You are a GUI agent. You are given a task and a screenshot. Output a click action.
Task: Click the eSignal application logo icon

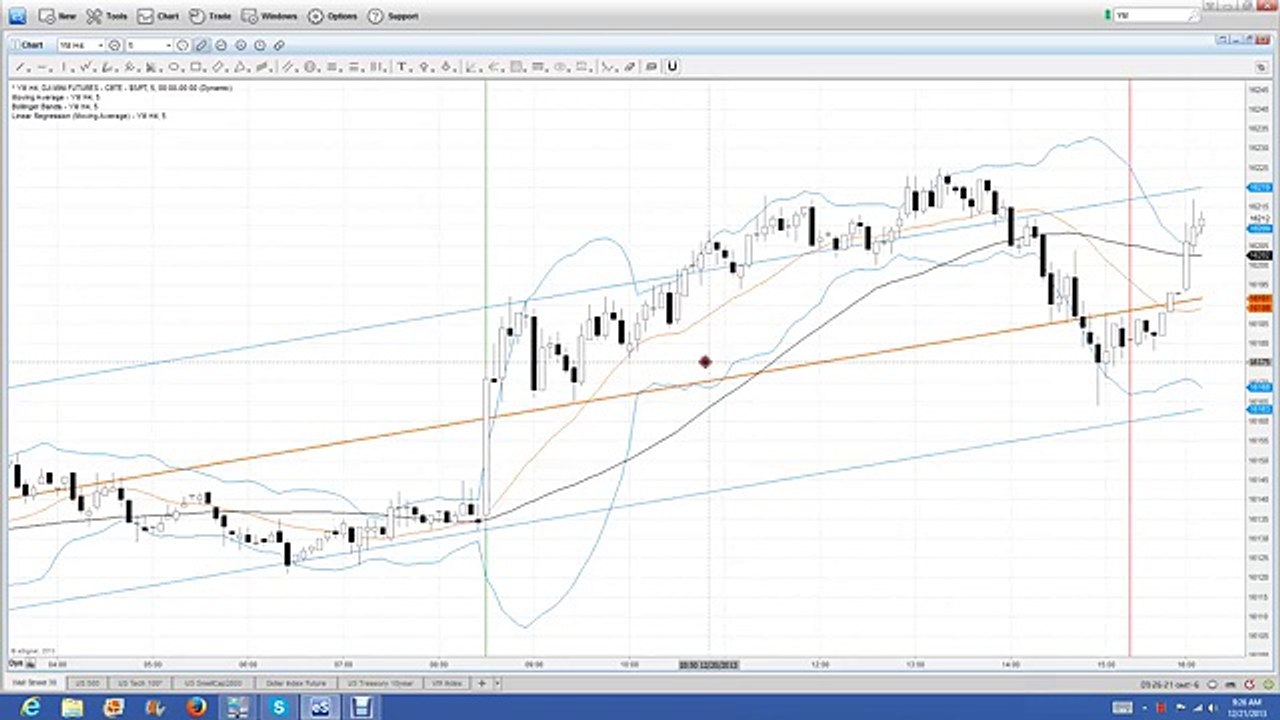tap(18, 16)
